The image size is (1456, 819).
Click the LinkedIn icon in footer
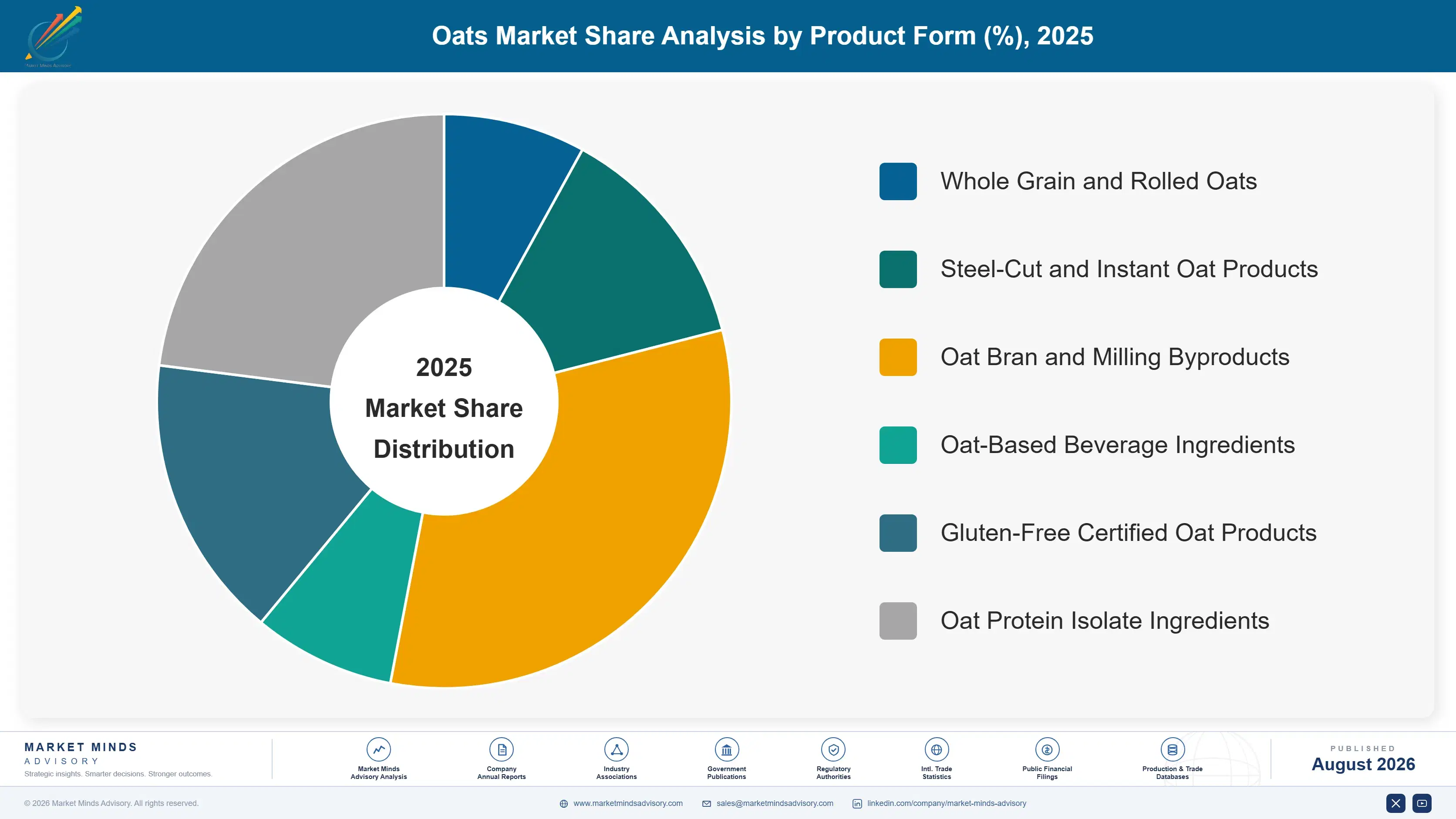pos(857,804)
